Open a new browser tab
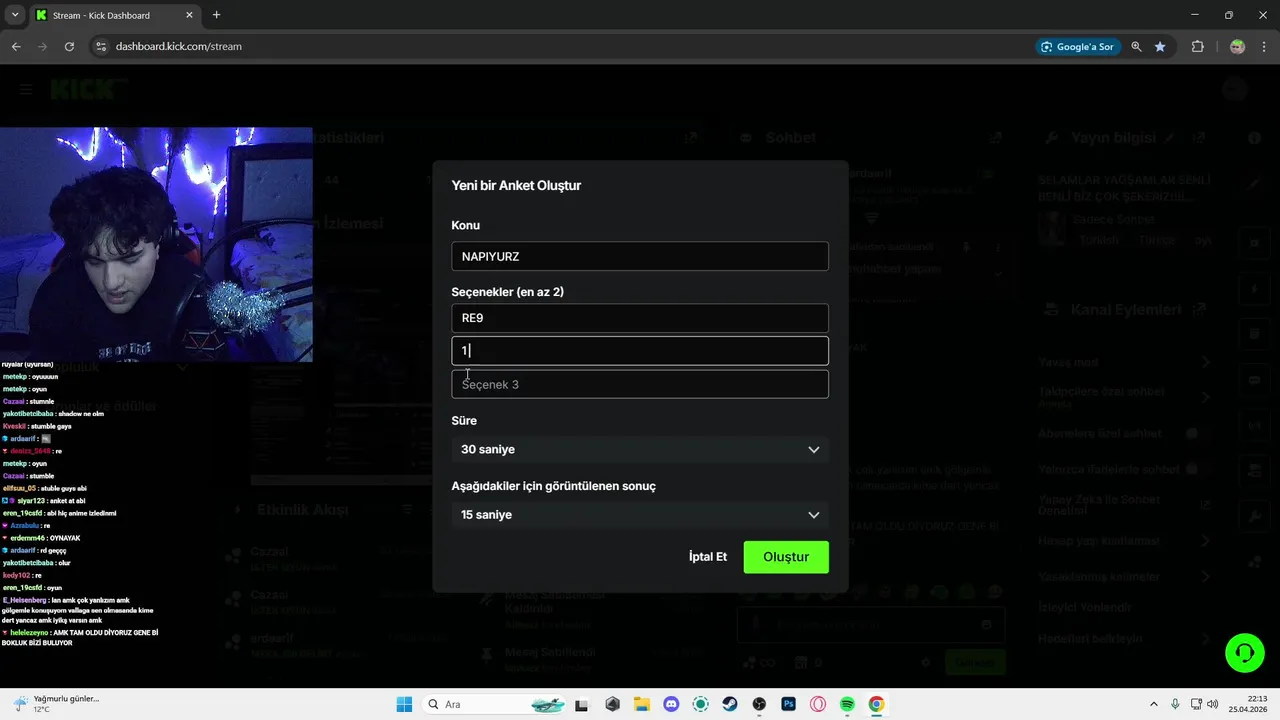This screenshot has width=1280, height=720. pos(216,15)
